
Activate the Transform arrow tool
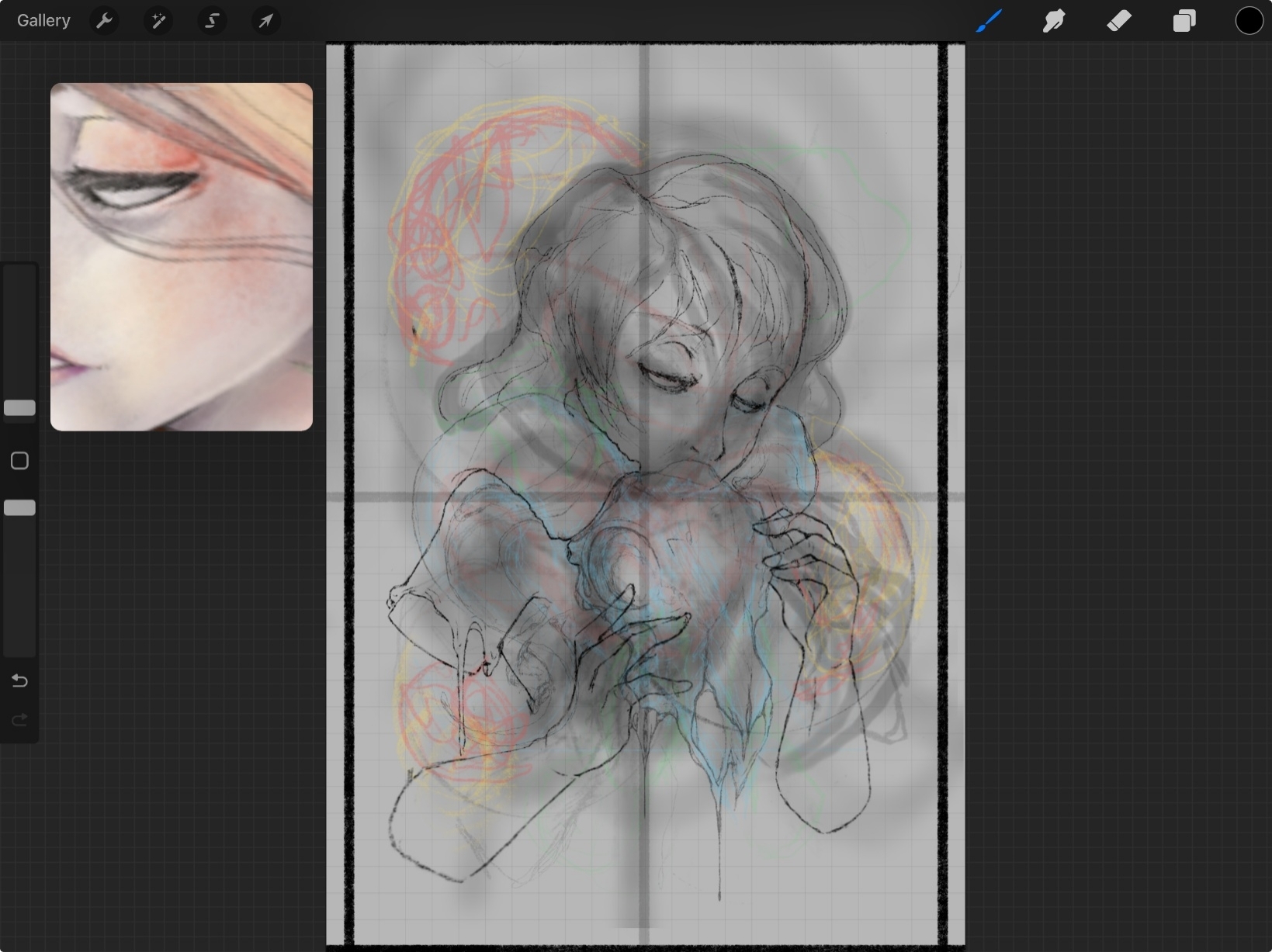(x=265, y=21)
